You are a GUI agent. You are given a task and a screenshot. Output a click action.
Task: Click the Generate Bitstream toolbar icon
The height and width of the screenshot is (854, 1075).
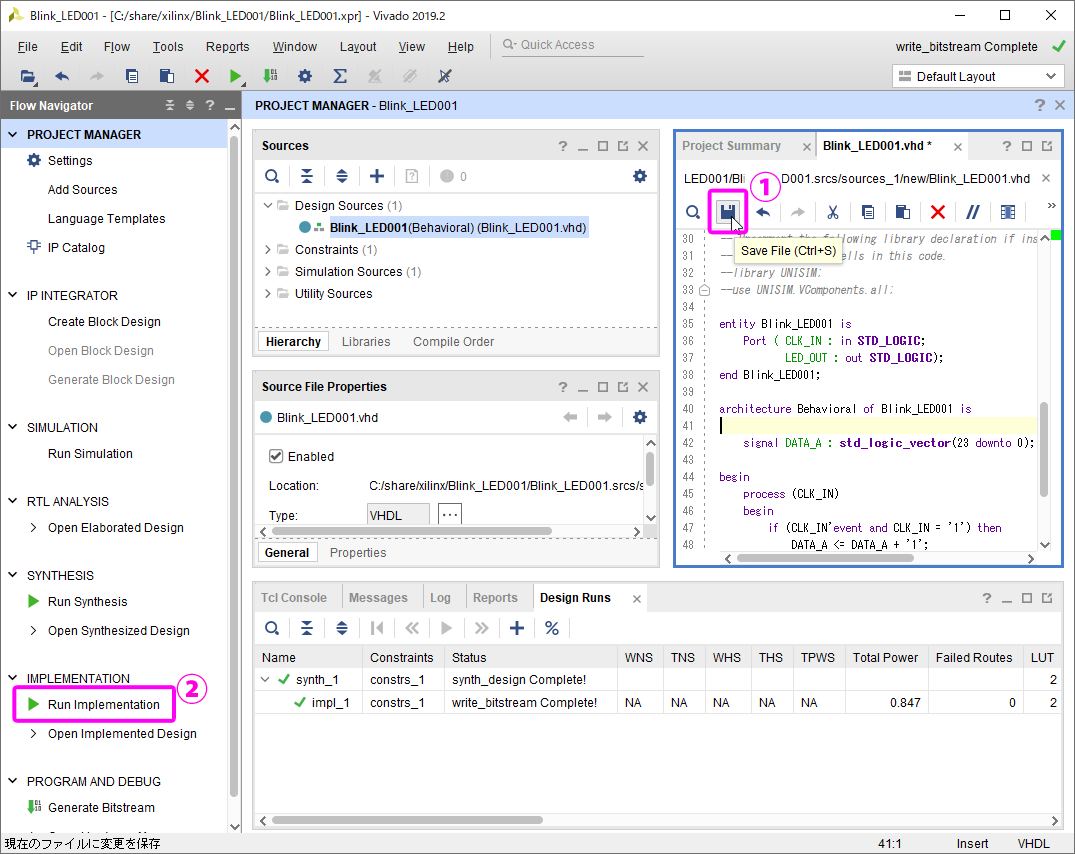(x=270, y=76)
